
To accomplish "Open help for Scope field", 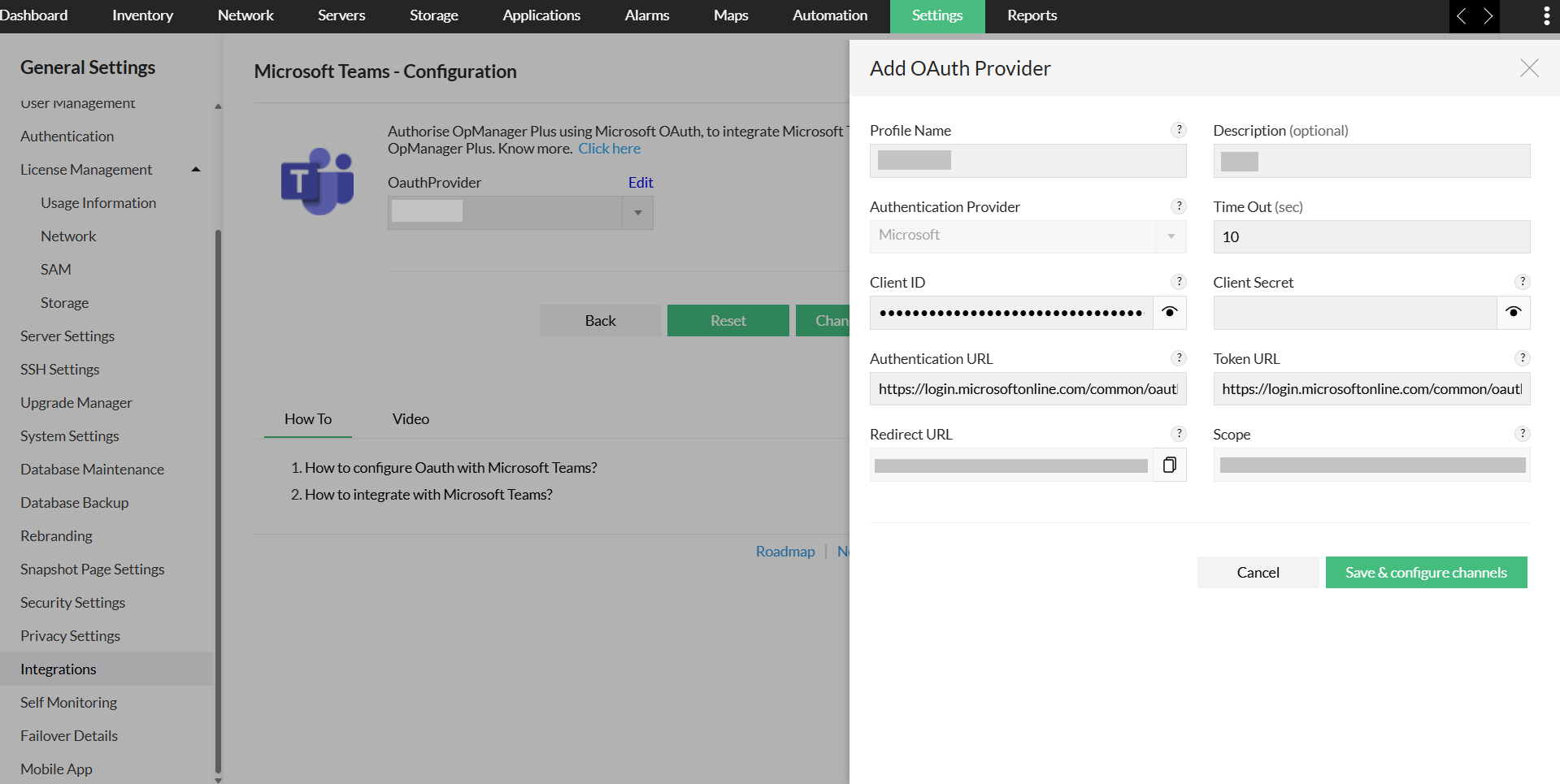I will 1523,434.
